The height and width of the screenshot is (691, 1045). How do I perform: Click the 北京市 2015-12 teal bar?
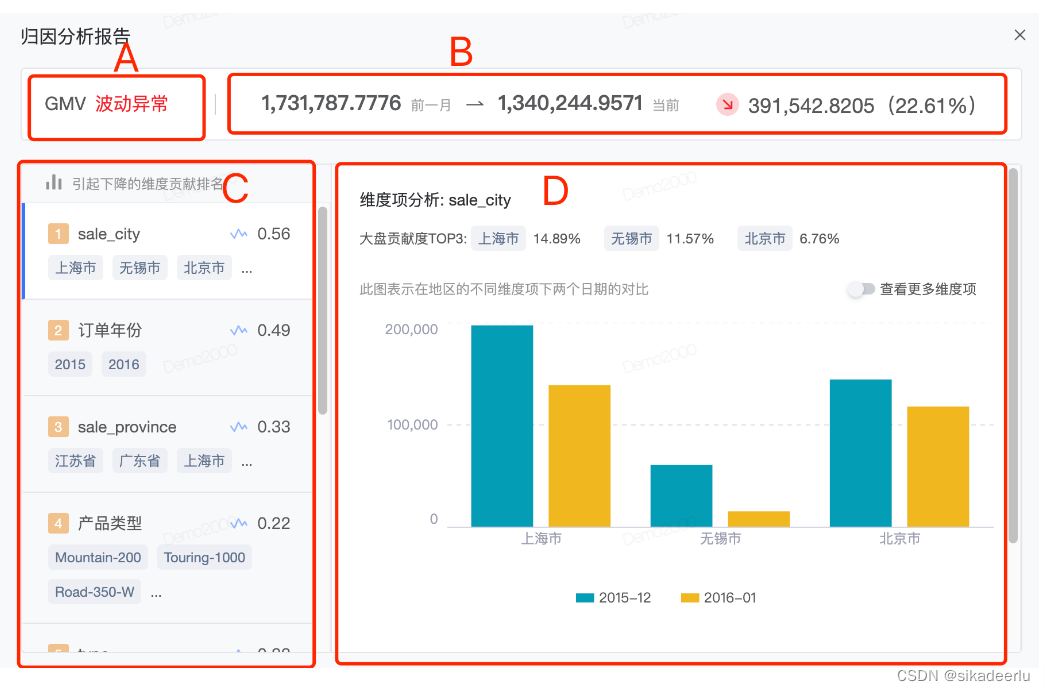point(860,453)
